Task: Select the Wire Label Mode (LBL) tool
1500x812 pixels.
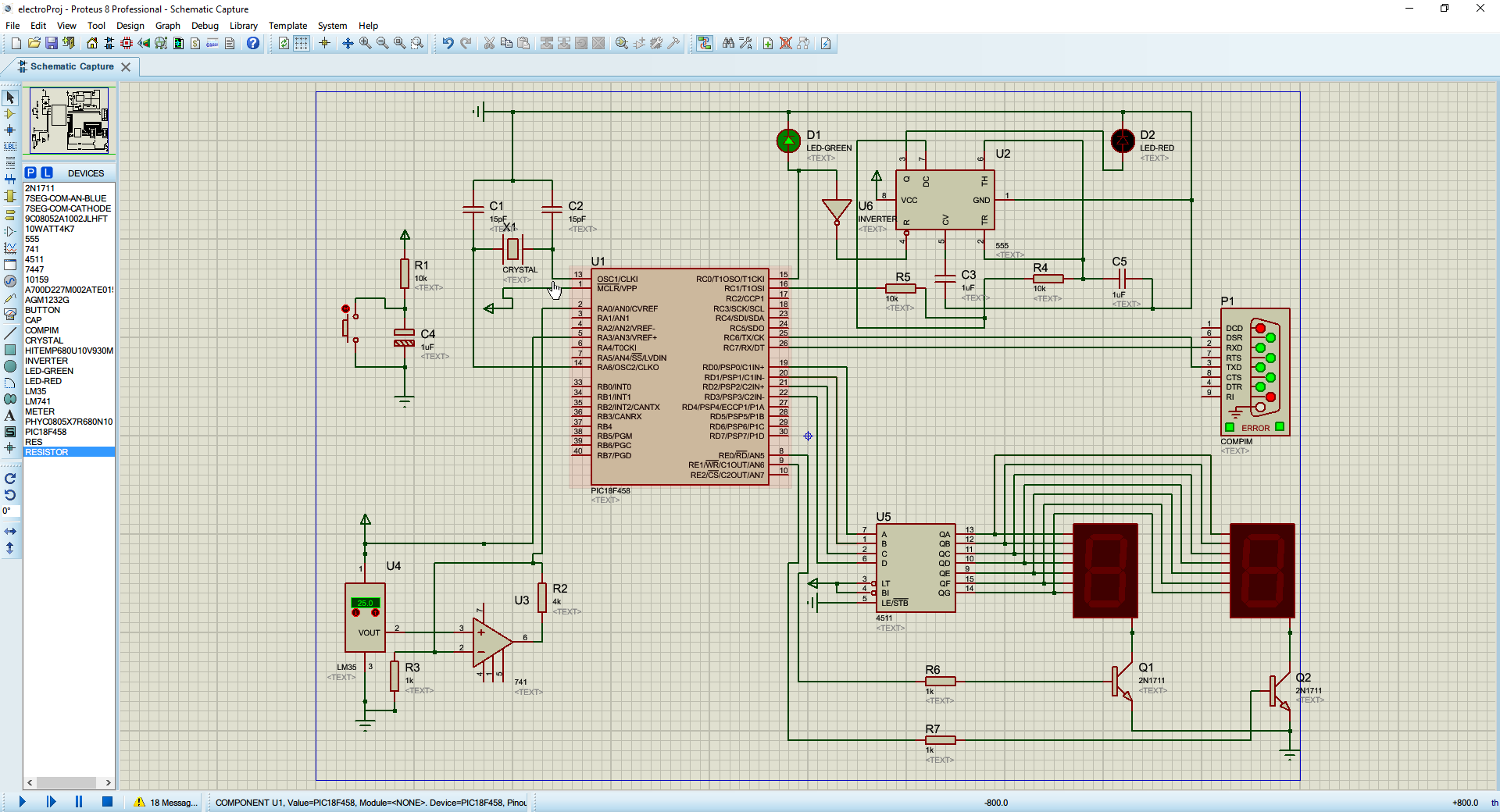Action: (x=10, y=147)
